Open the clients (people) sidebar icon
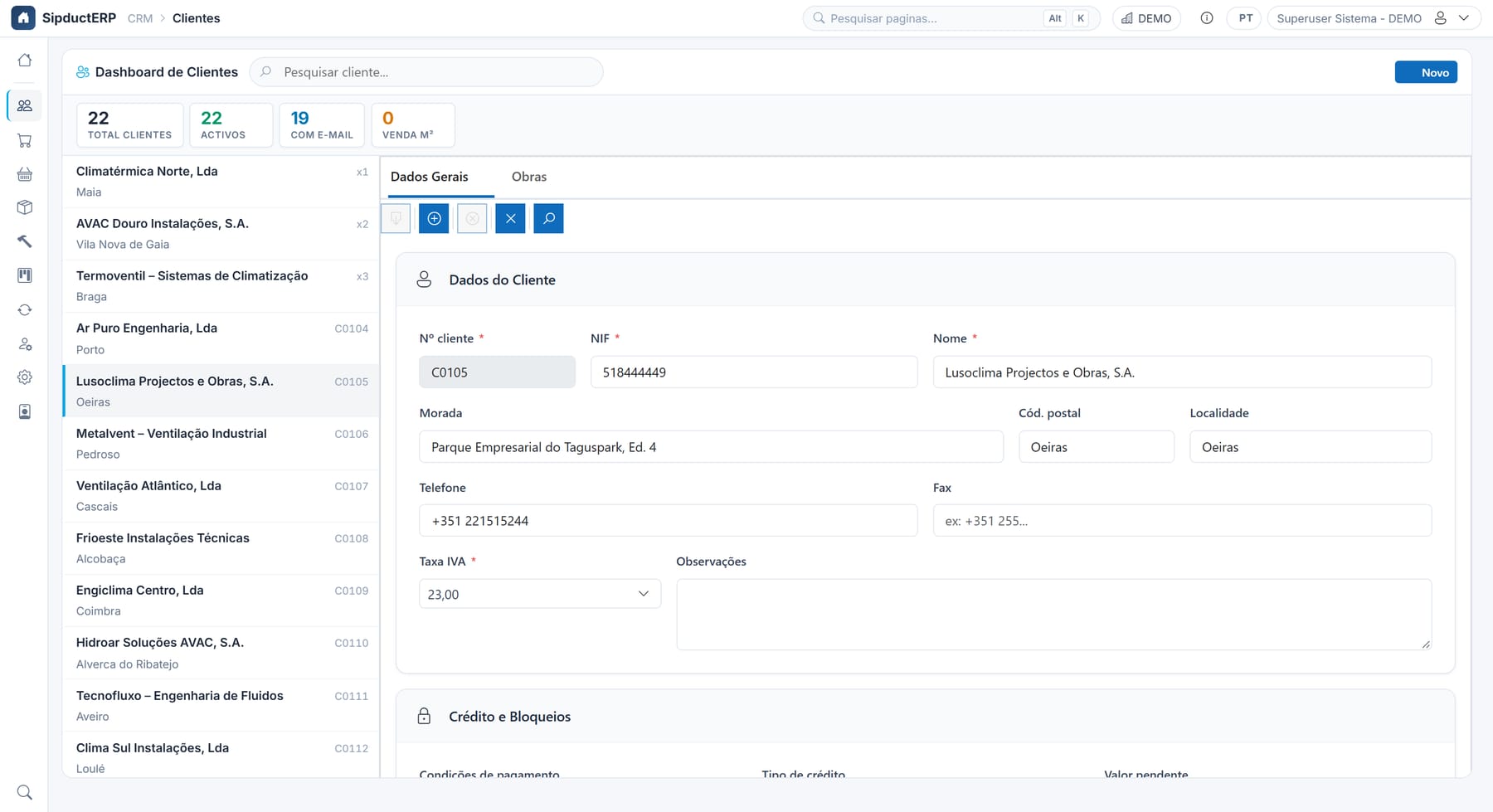The height and width of the screenshot is (812, 1493). (25, 105)
